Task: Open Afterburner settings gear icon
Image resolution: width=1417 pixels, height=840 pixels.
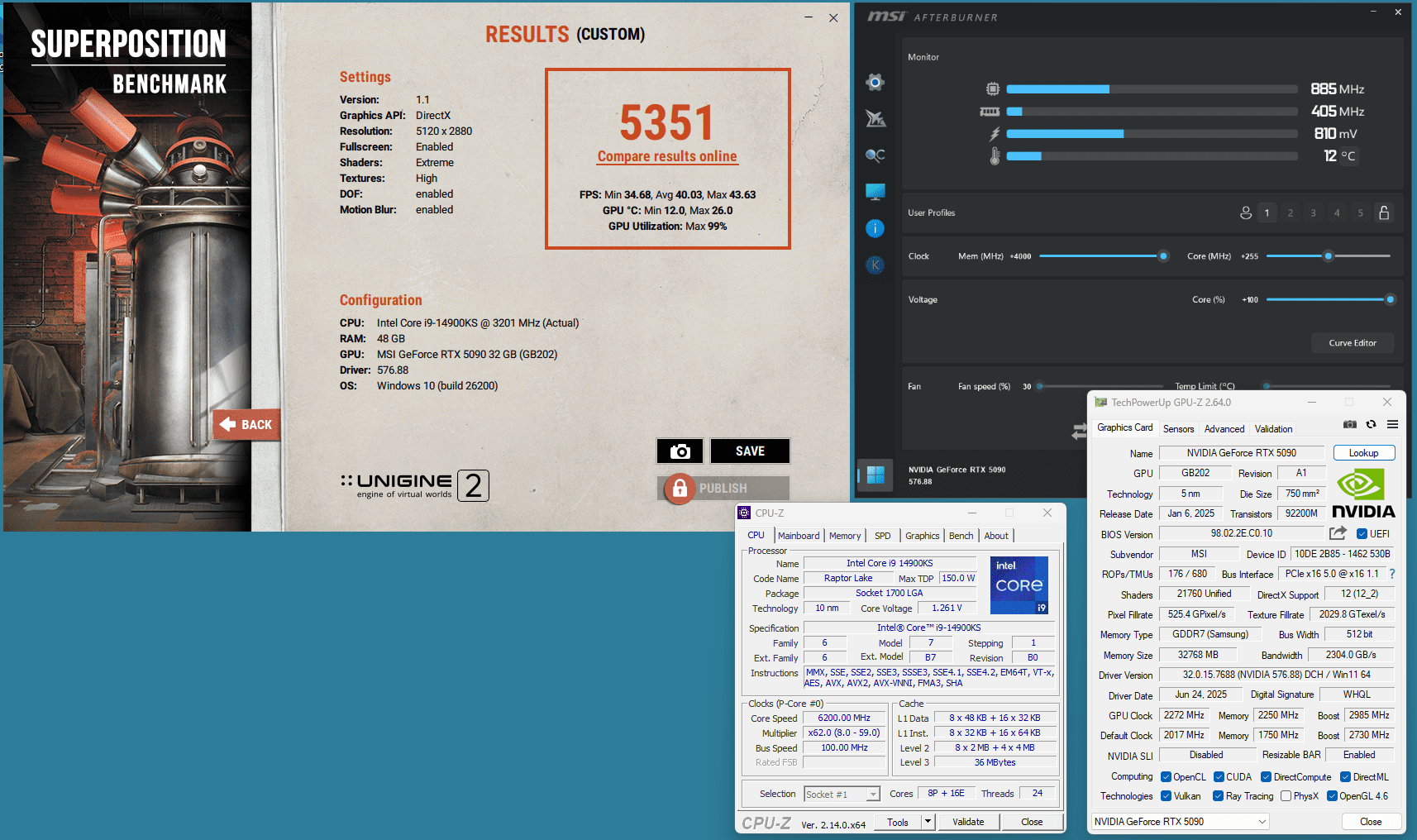Action: (875, 82)
